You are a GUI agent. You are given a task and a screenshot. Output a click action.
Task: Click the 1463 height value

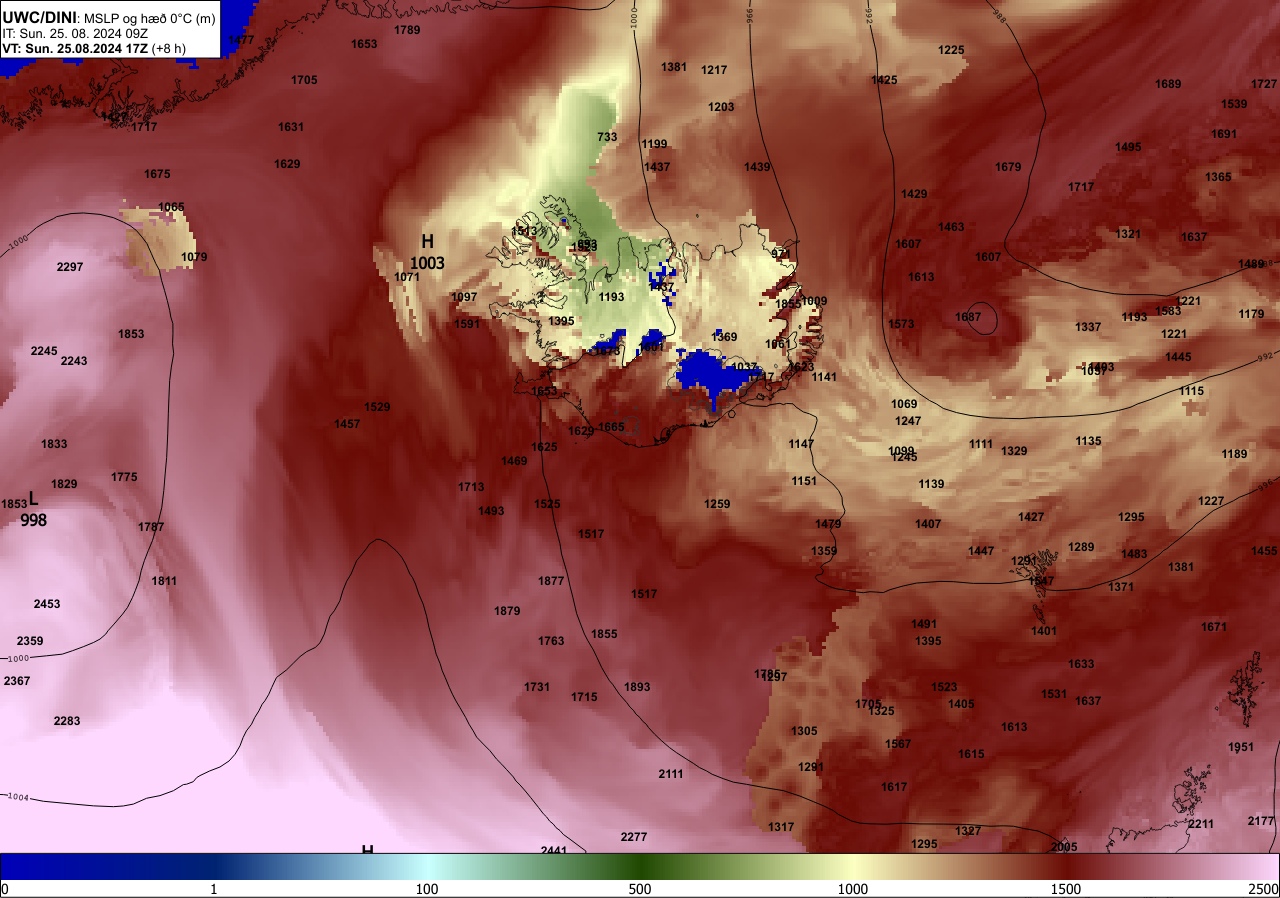(x=951, y=227)
